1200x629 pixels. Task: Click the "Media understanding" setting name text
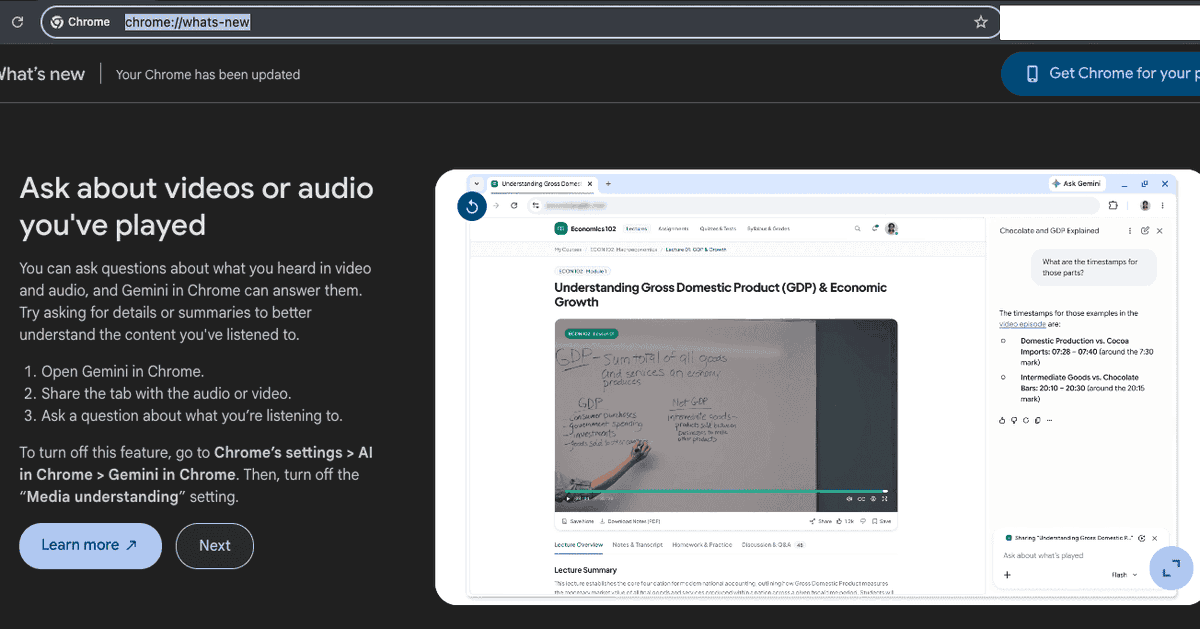(104, 497)
